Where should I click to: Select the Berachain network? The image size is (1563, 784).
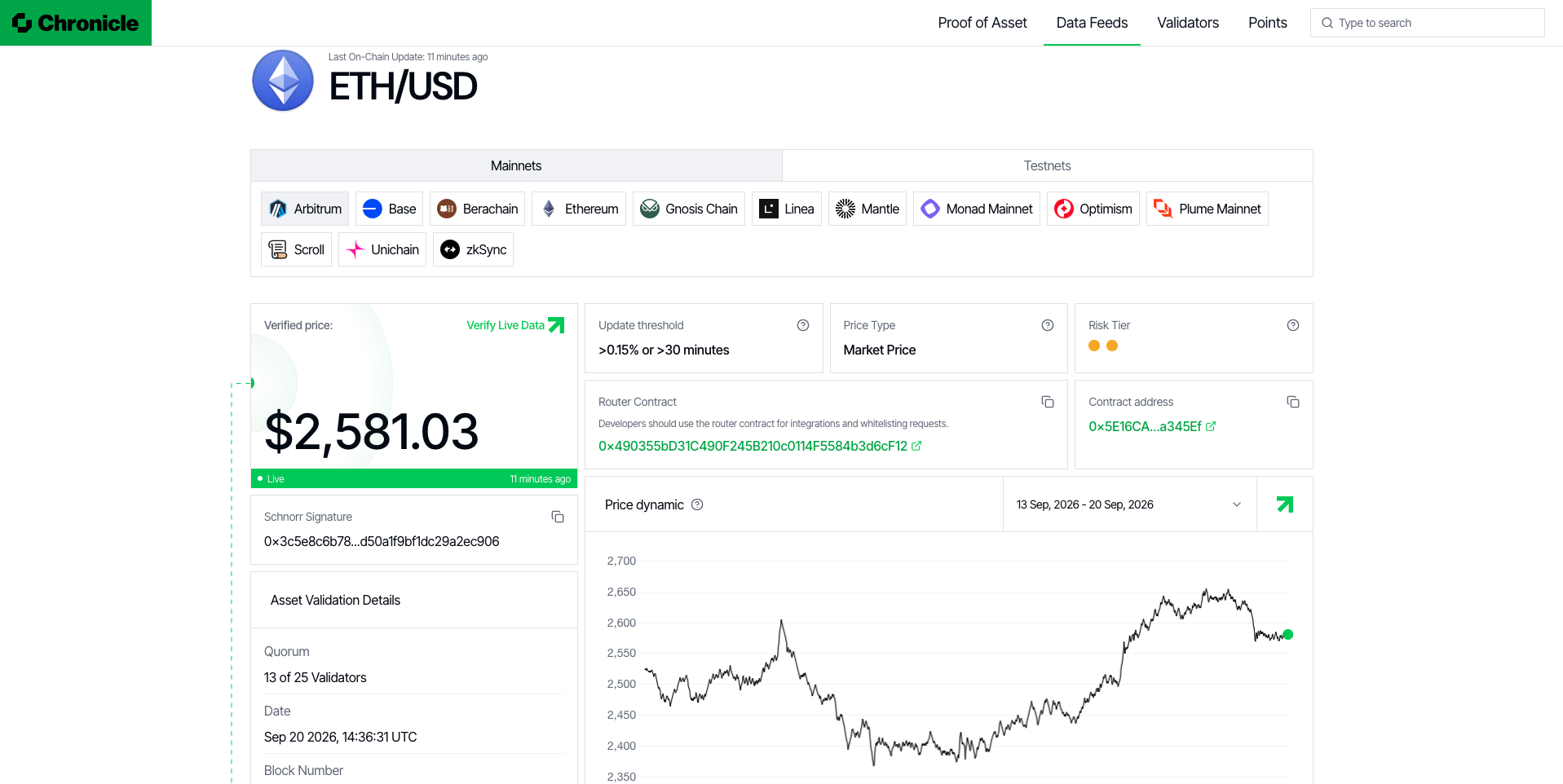click(477, 209)
